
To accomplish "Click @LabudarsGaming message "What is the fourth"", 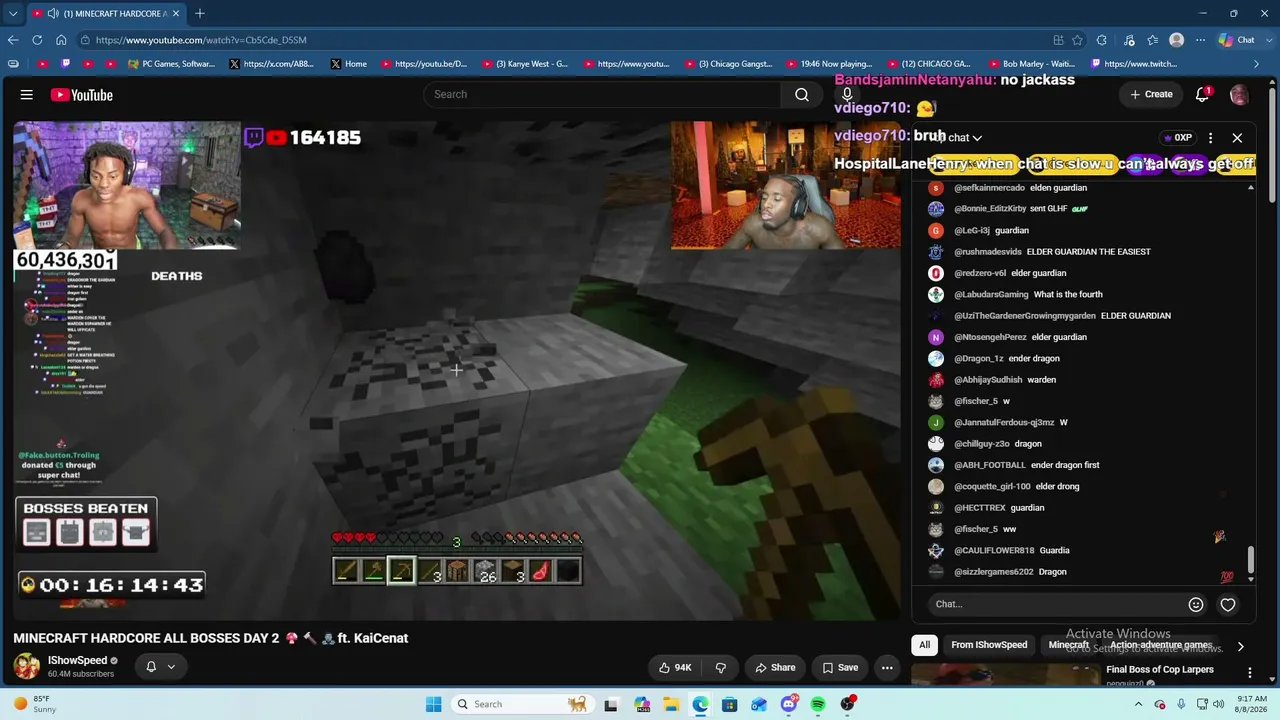I will pyautogui.click(x=1068, y=295).
